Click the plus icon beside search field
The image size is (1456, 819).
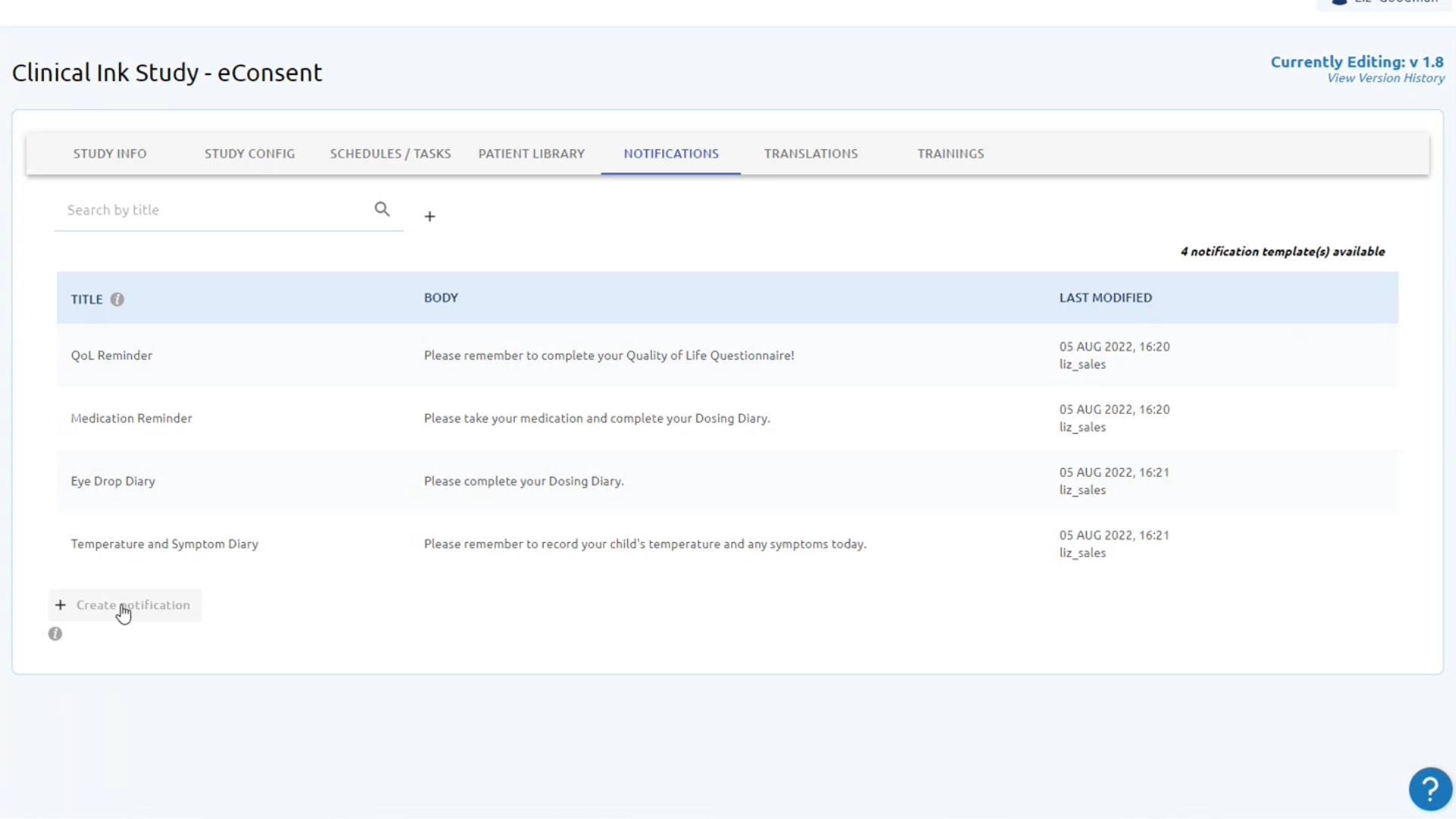(x=430, y=217)
